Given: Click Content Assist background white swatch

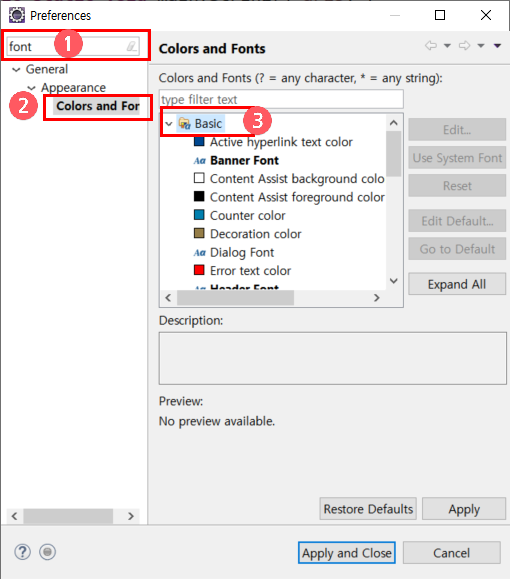Looking at the screenshot, I should [x=199, y=178].
